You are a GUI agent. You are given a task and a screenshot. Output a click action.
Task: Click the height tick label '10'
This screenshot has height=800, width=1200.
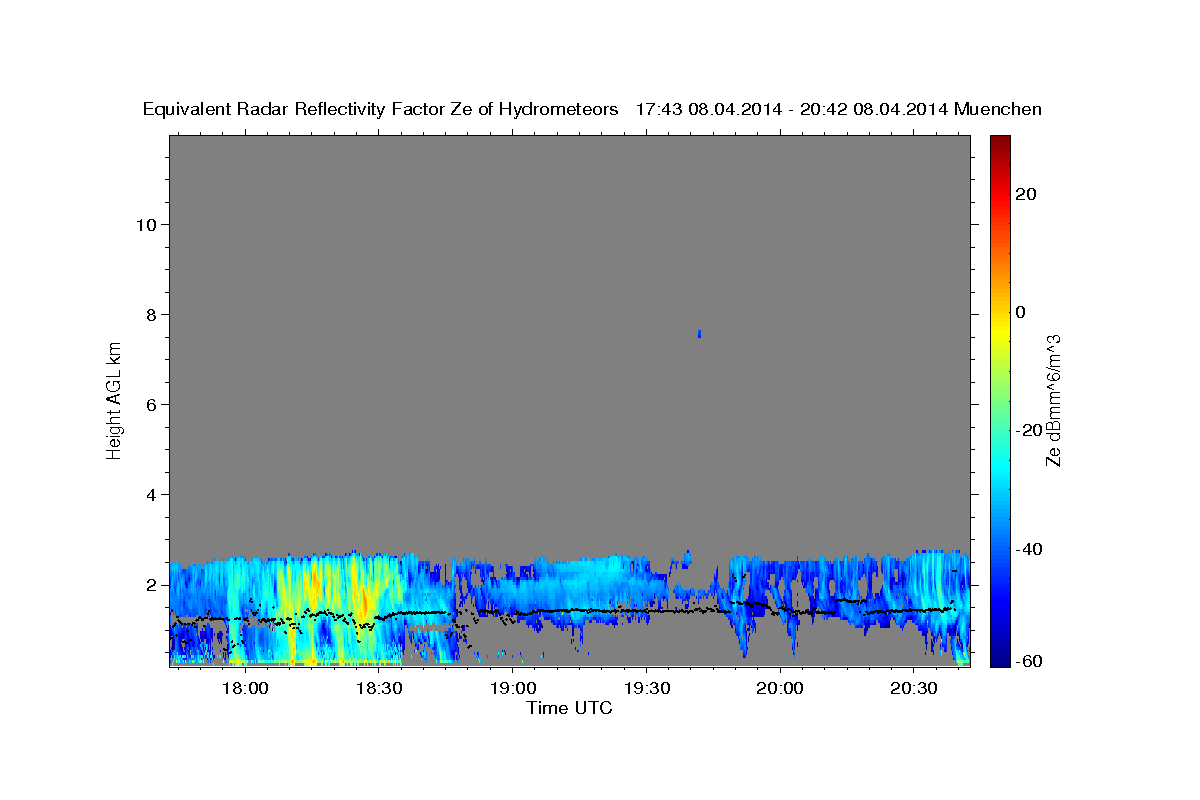click(x=145, y=224)
